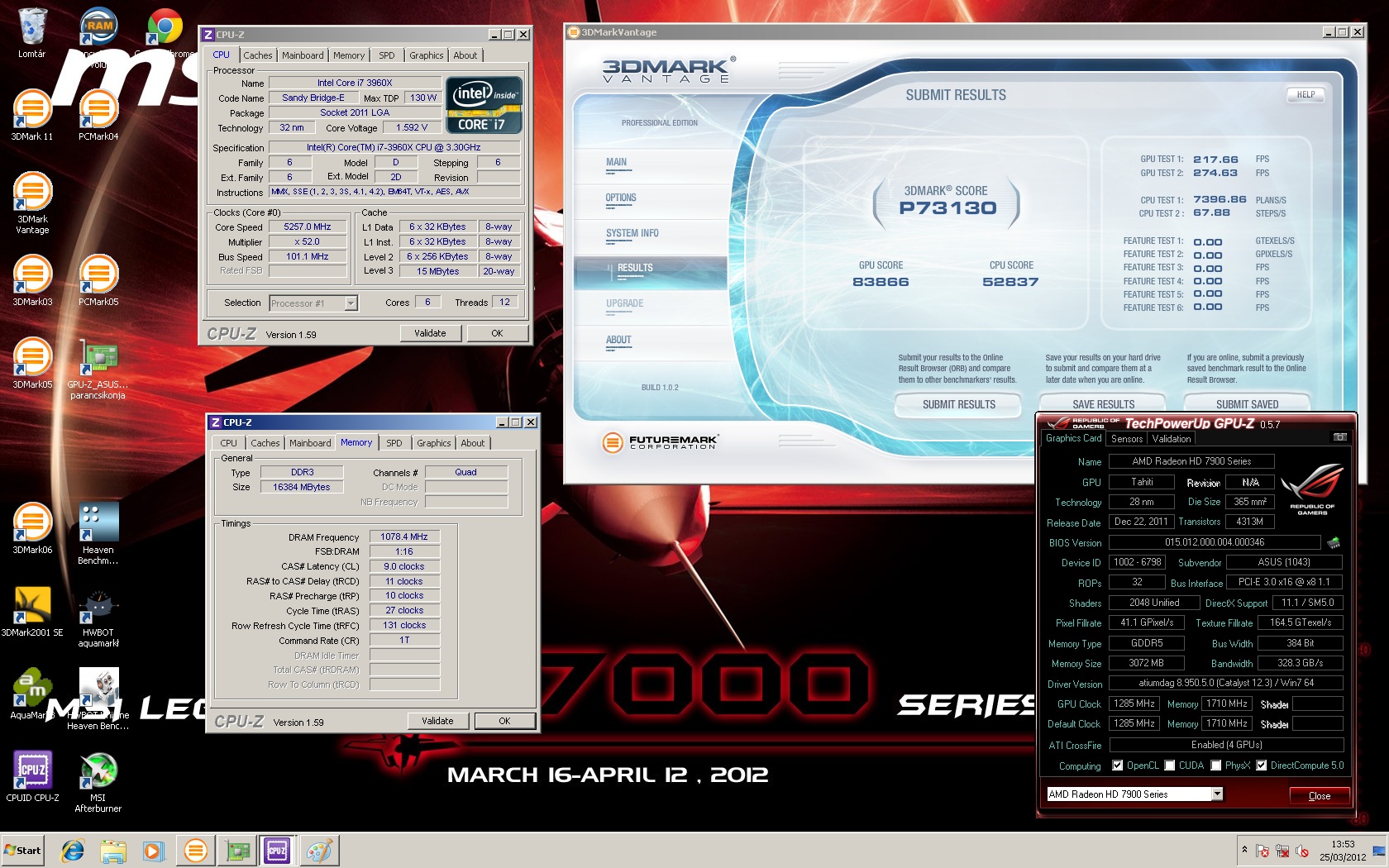Switch to the Validation tab in GPU-Z
The width and height of the screenshot is (1389, 868).
pos(1172,439)
